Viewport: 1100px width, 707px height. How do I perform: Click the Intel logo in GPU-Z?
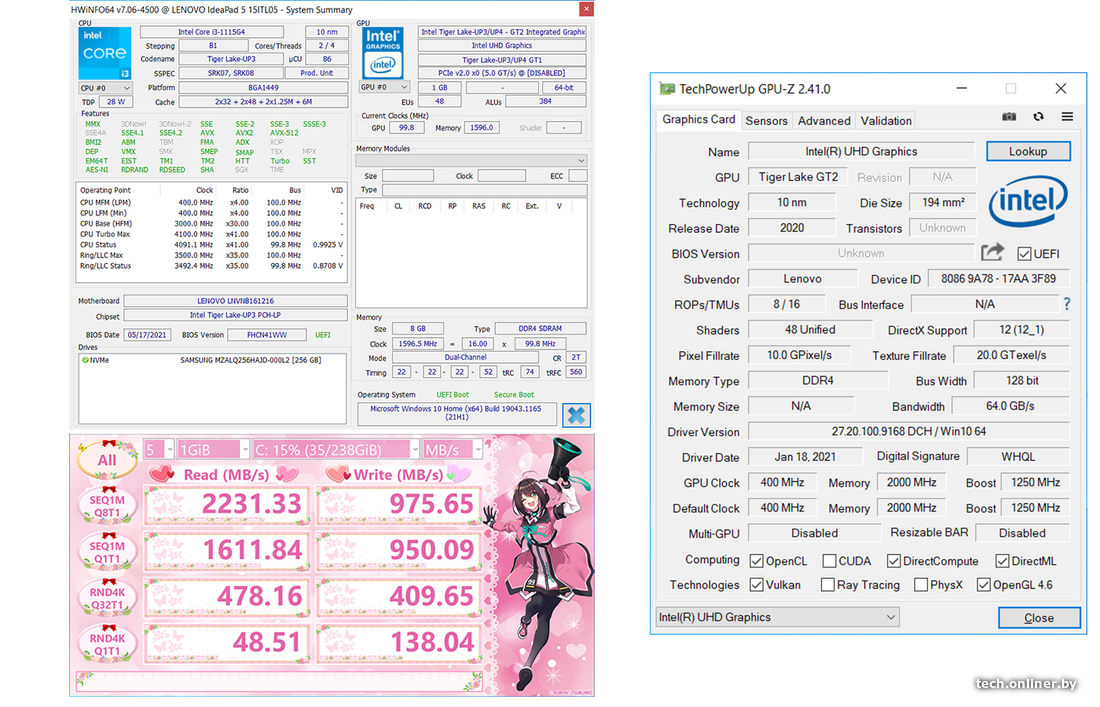point(1028,202)
